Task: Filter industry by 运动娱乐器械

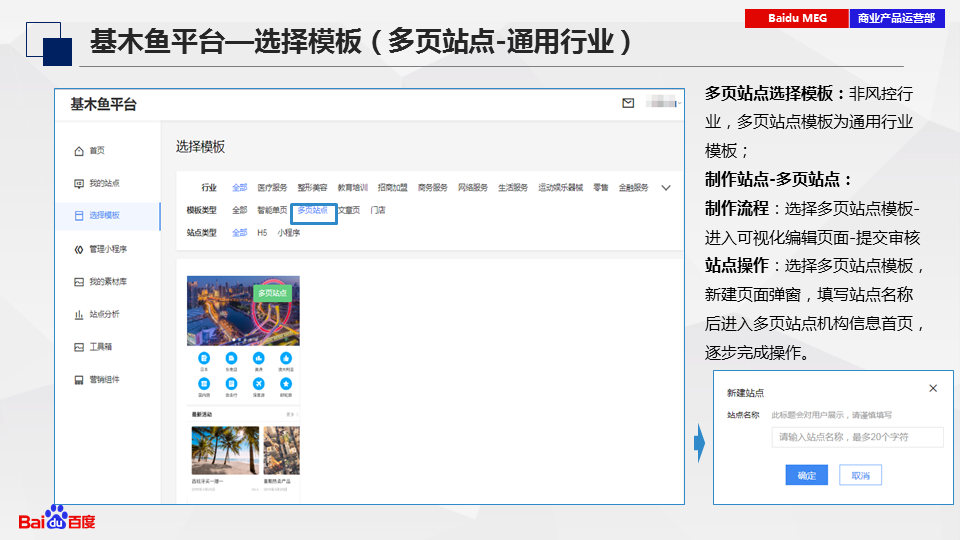Action: click(561, 187)
